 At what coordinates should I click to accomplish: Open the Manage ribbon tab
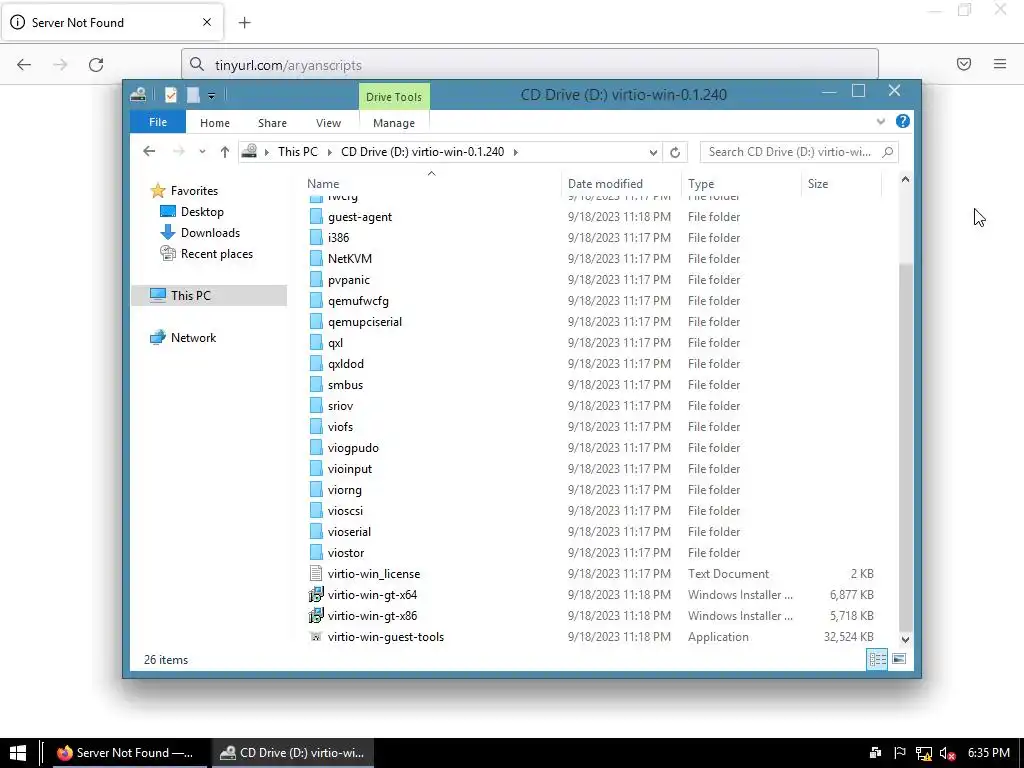click(x=394, y=123)
